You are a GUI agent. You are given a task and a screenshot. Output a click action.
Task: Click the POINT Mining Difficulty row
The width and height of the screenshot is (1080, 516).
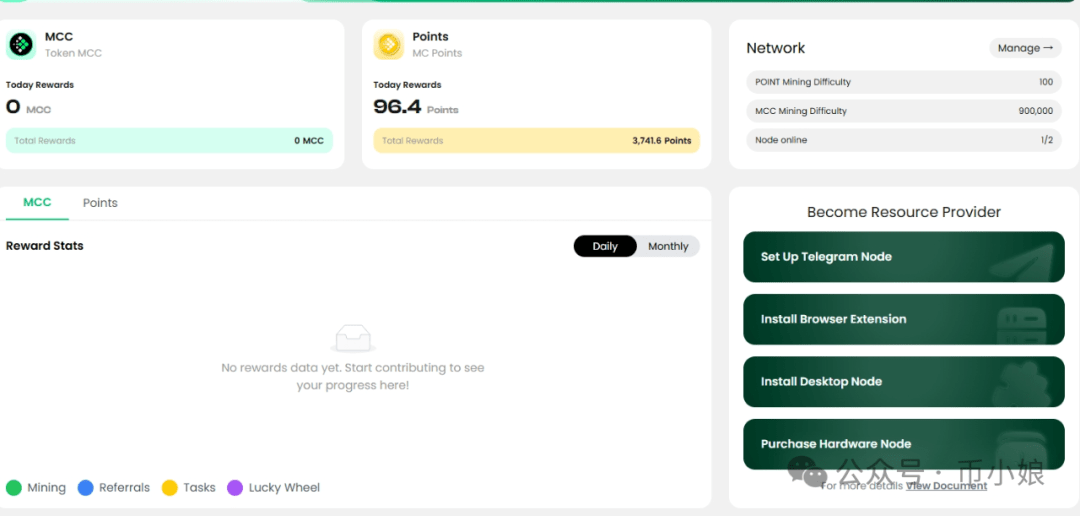[x=904, y=82]
